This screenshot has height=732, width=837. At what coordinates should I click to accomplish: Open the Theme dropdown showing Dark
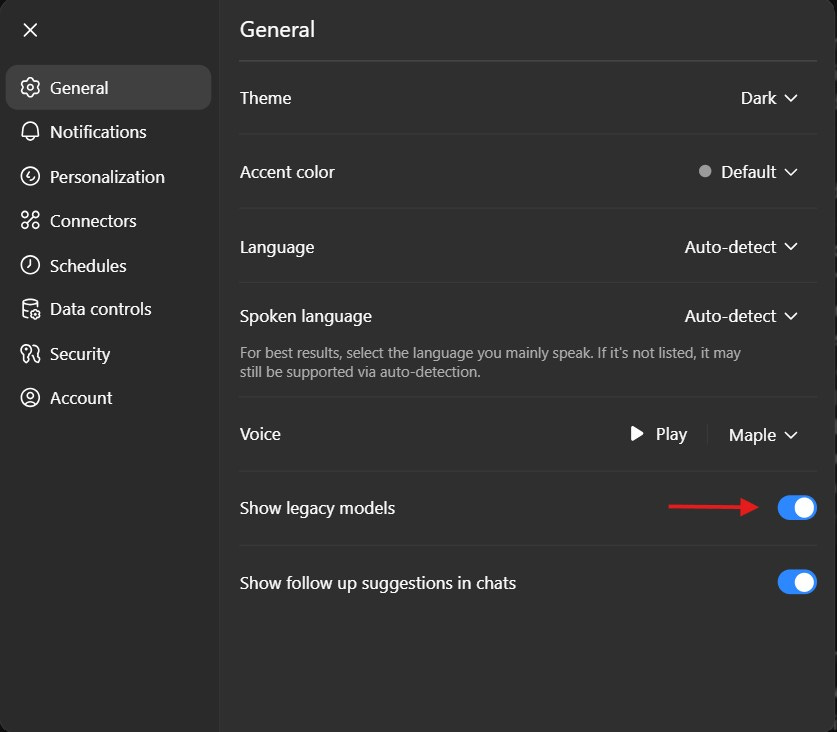[770, 98]
